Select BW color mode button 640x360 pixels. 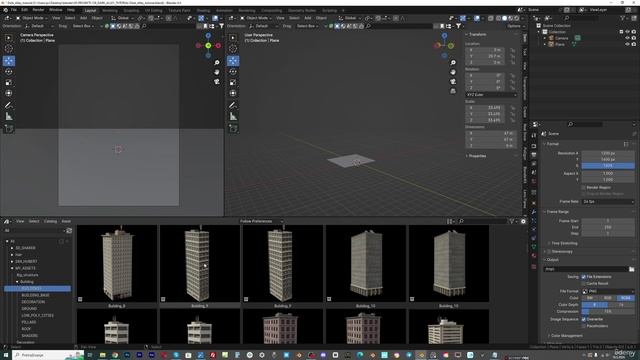590,298
